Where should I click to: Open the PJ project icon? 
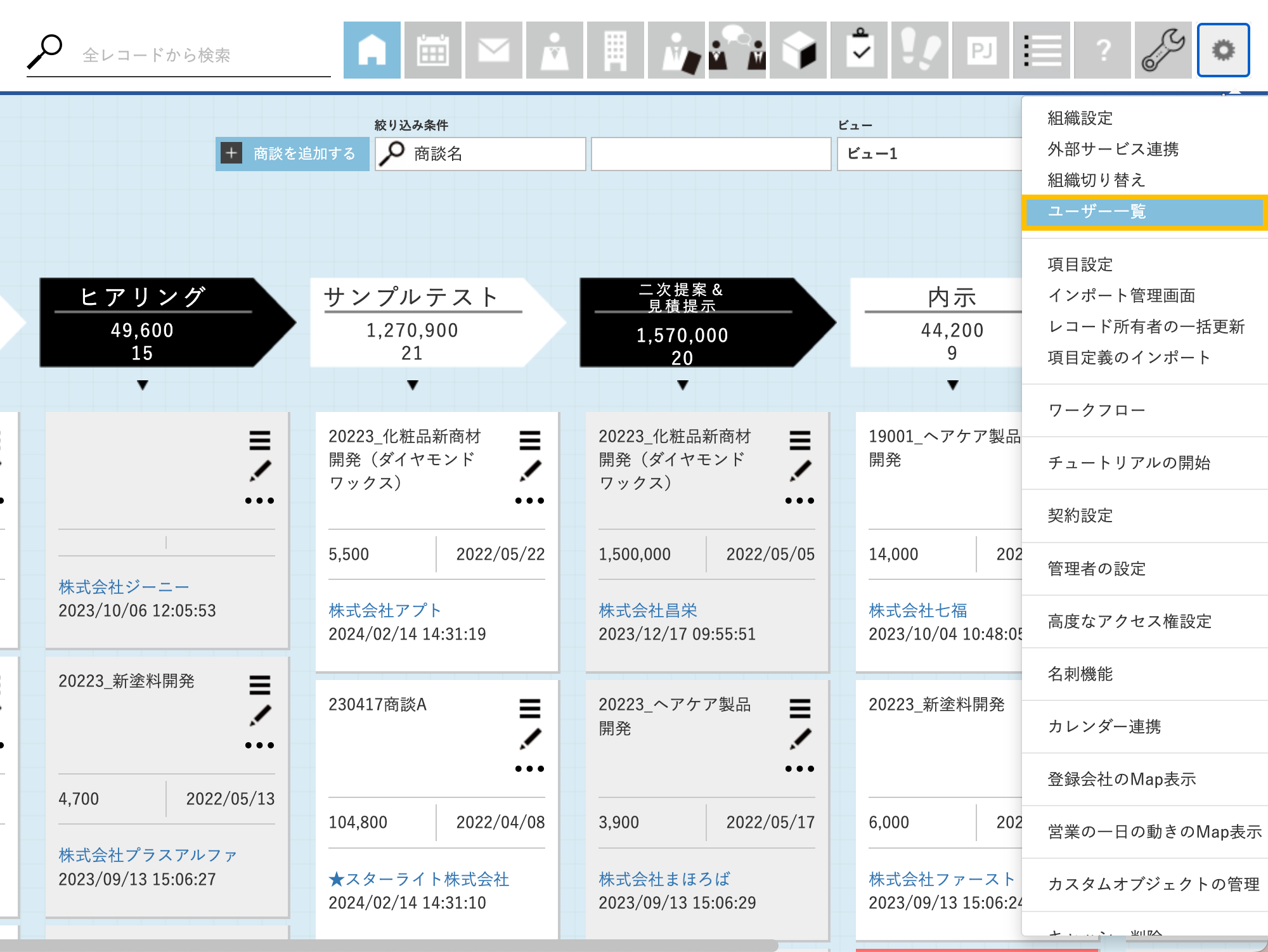pyautogui.click(x=980, y=50)
